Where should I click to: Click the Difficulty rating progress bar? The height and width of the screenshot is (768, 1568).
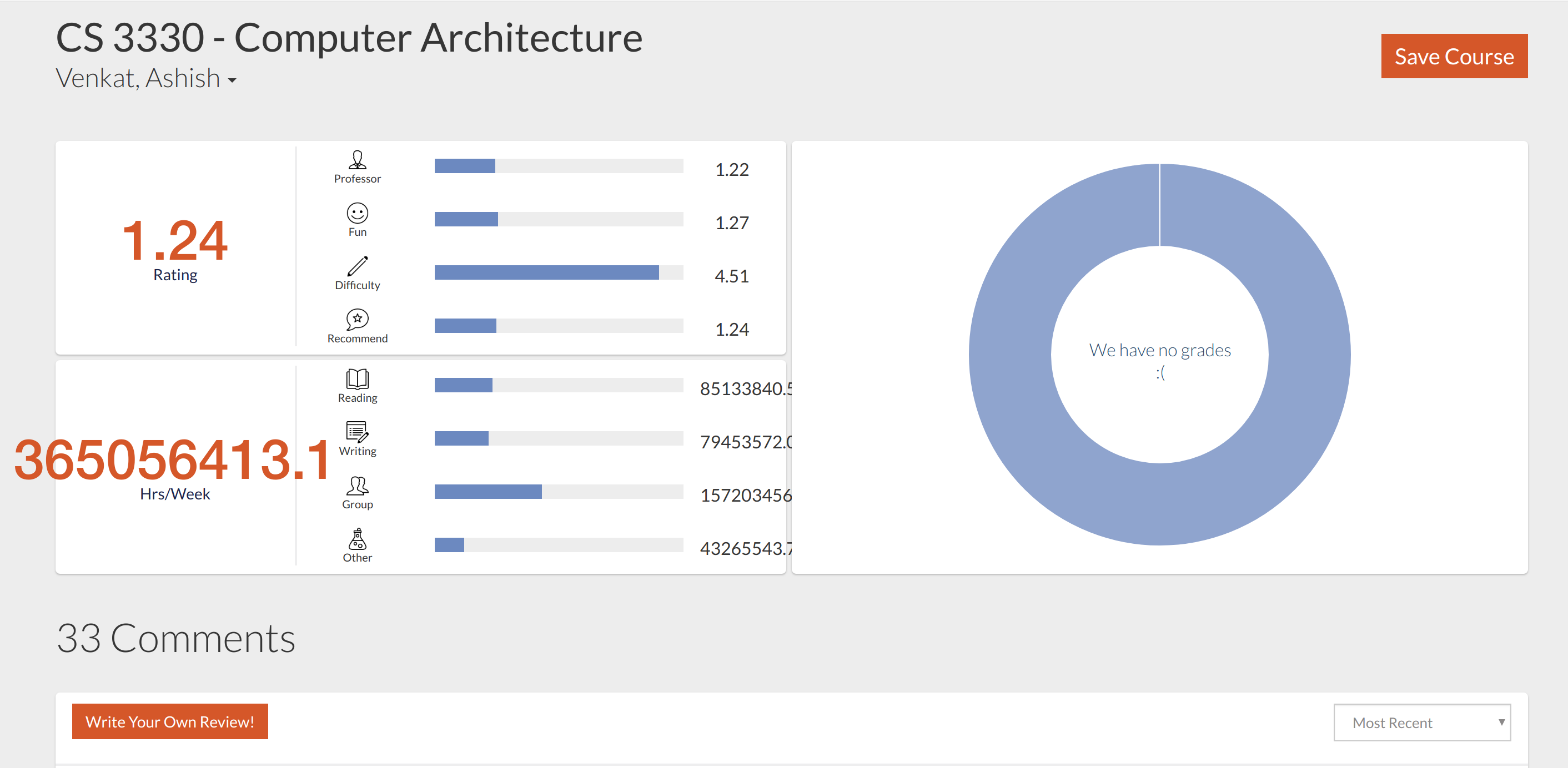(x=558, y=272)
